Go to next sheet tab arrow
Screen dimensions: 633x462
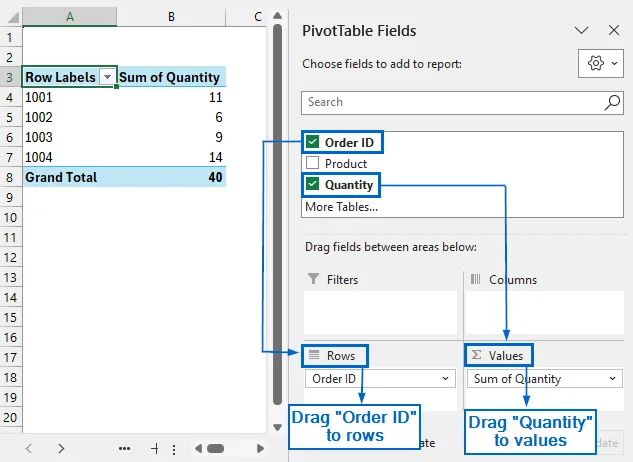pos(61,448)
